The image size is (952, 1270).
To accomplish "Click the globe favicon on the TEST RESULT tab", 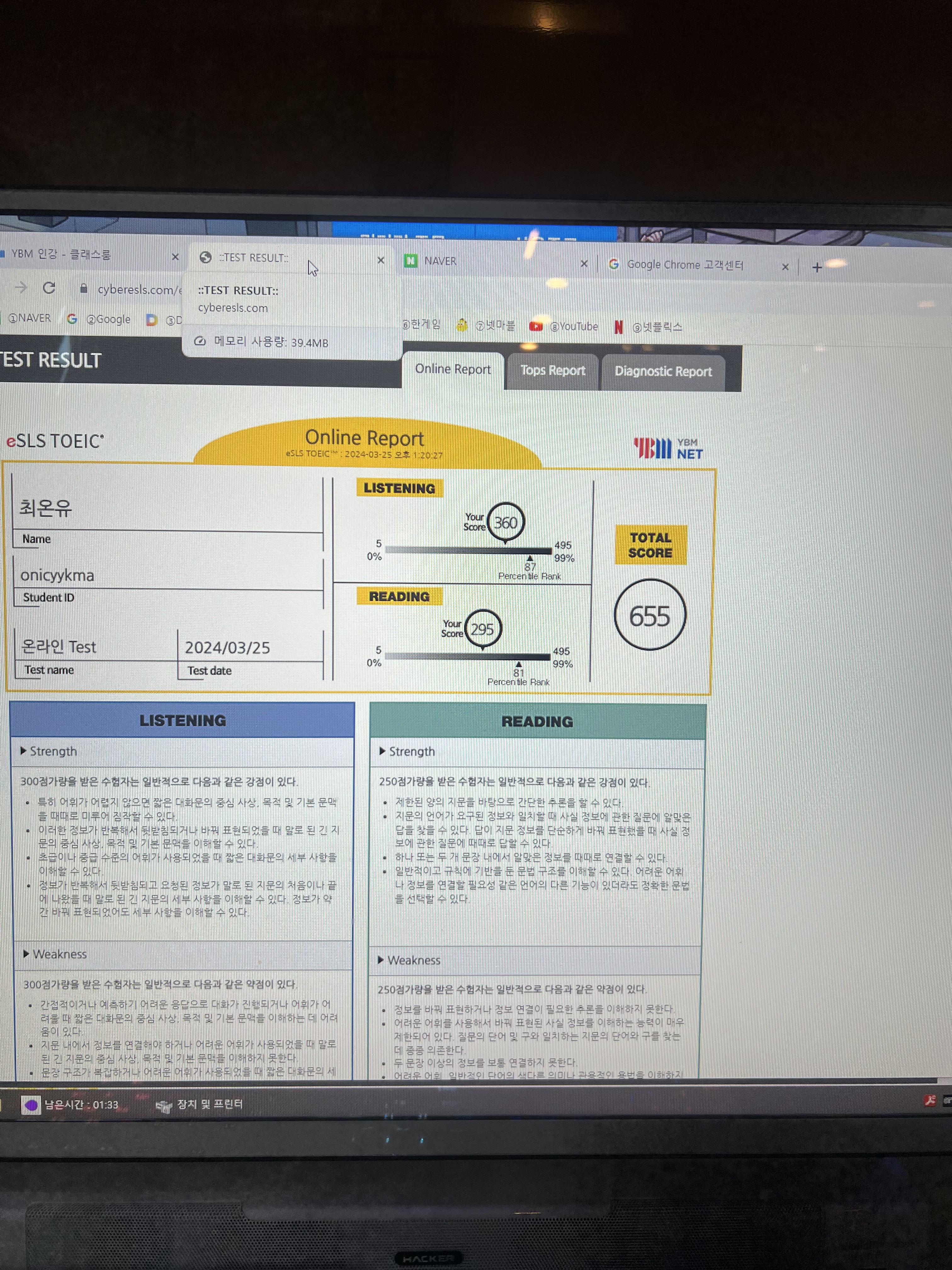I will click(x=206, y=257).
